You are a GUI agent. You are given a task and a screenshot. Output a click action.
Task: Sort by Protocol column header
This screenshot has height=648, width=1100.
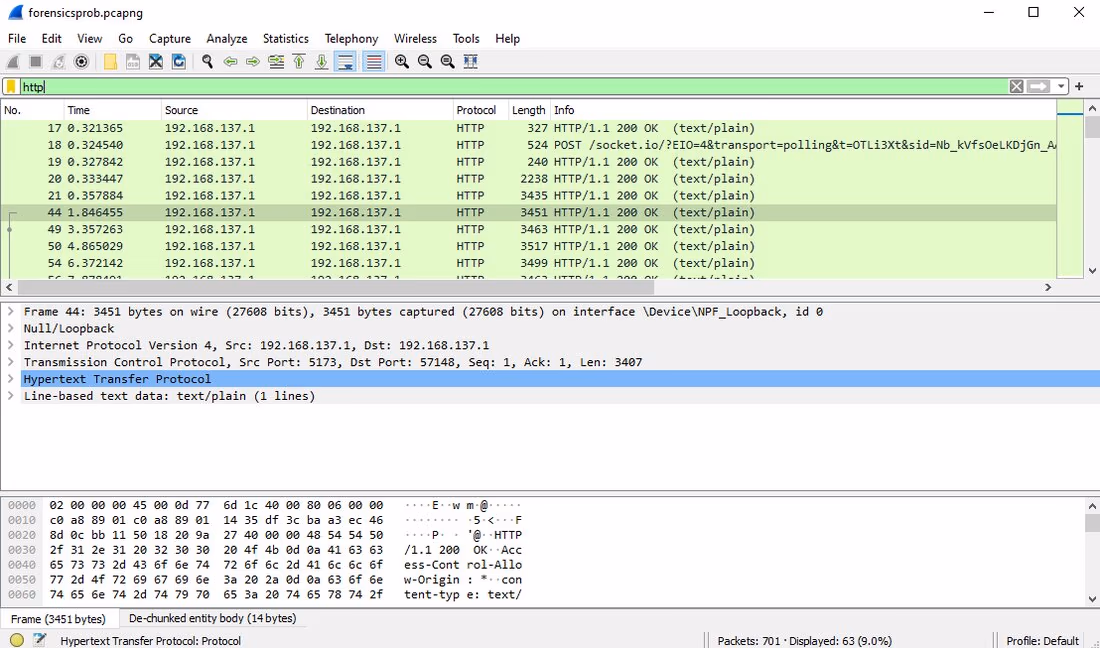tap(480, 110)
